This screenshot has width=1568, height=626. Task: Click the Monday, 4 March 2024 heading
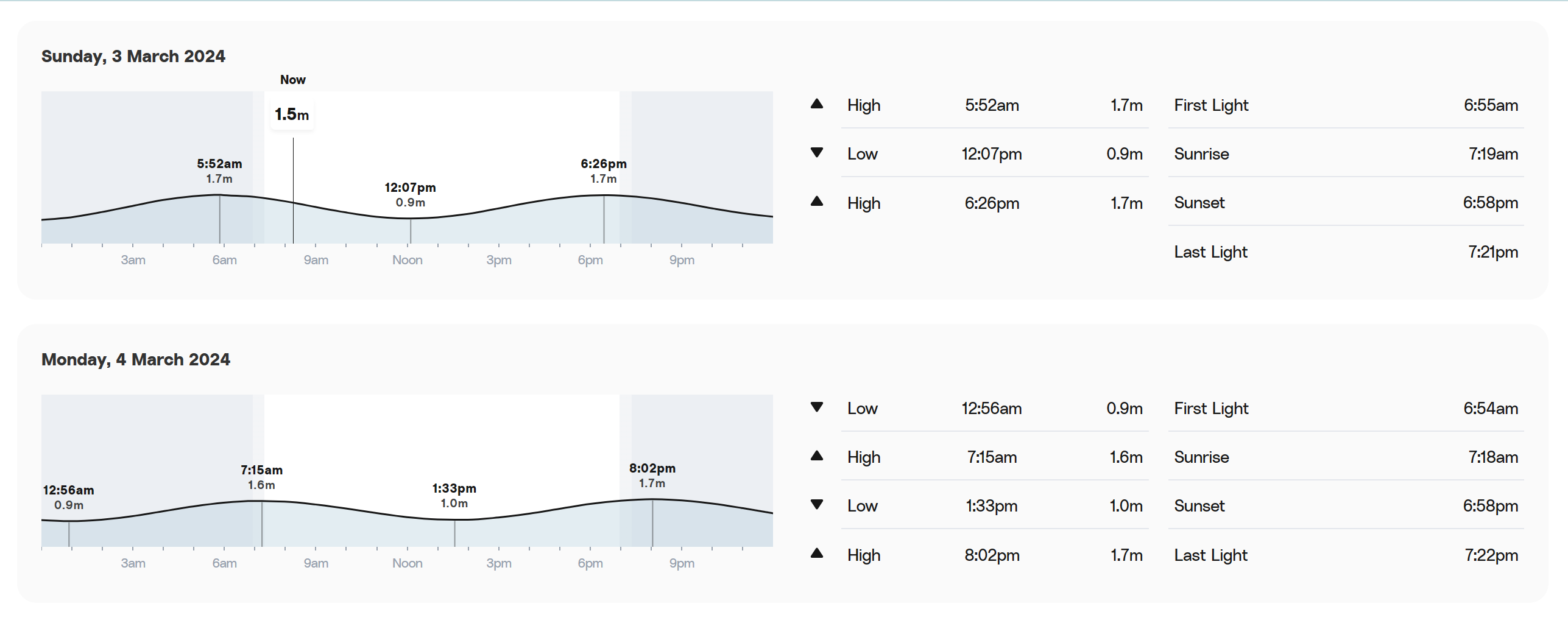[x=136, y=359]
